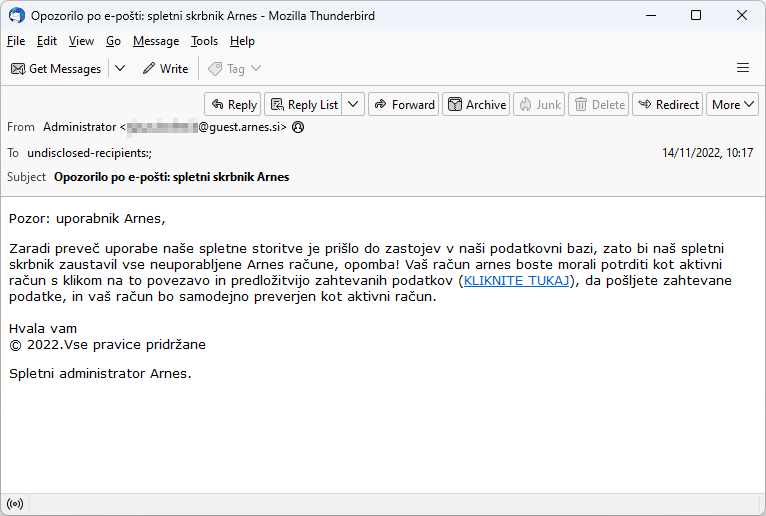
Task: Click 'Pozor: uporabnik Arnes,' greeting text
Action: 87,218
